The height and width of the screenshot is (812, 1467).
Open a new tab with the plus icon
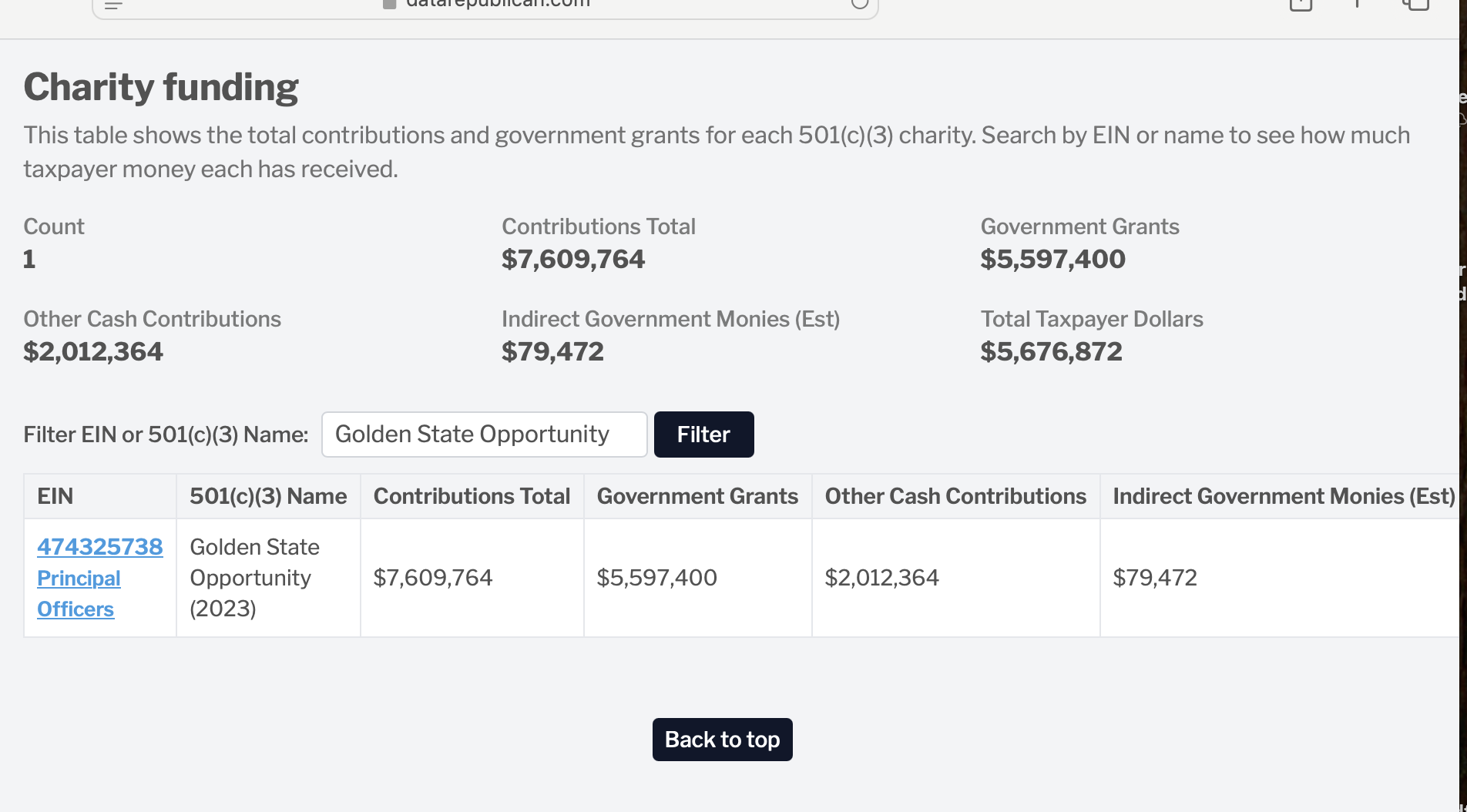coord(1358,4)
